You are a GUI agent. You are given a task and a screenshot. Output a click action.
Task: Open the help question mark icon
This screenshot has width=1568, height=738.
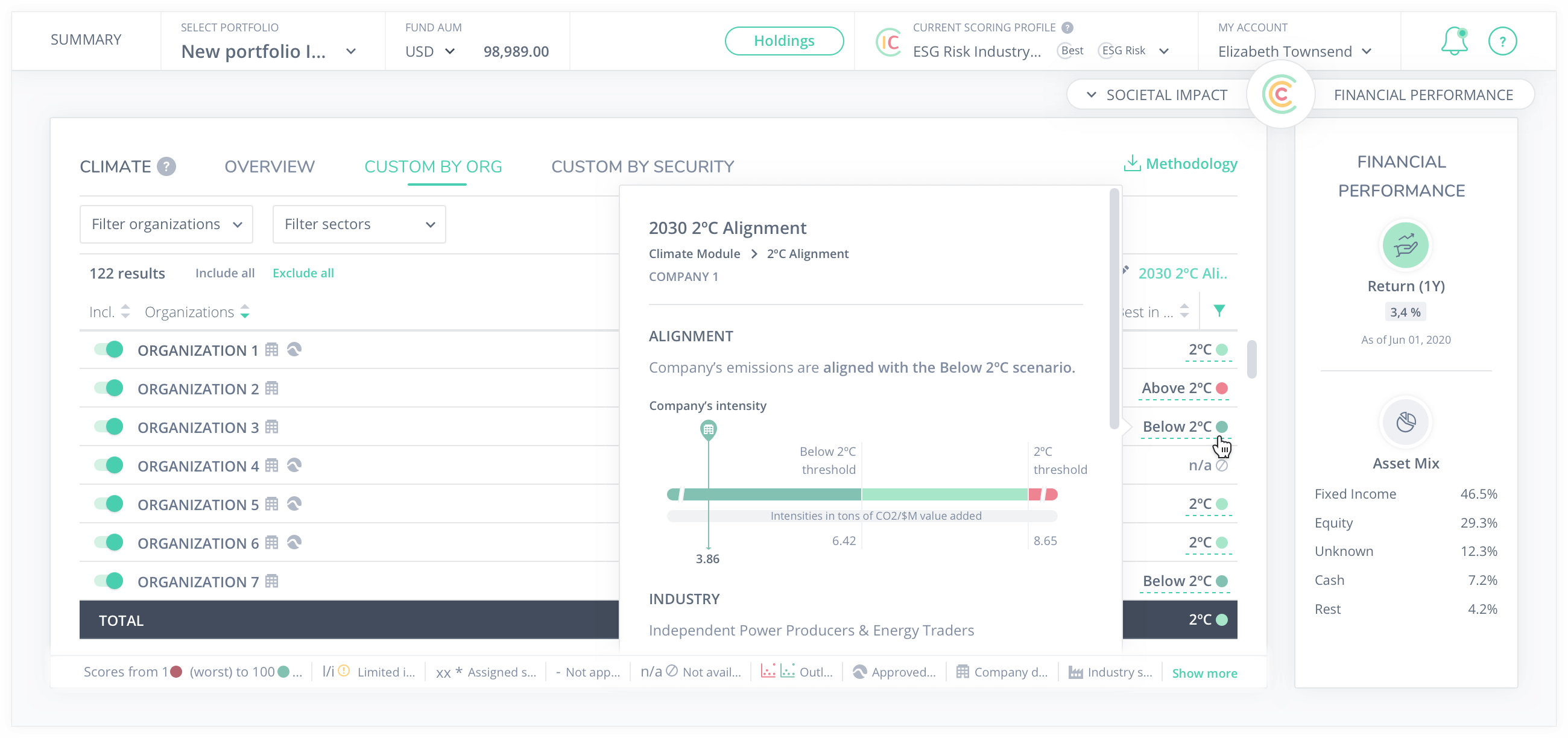click(x=1502, y=42)
